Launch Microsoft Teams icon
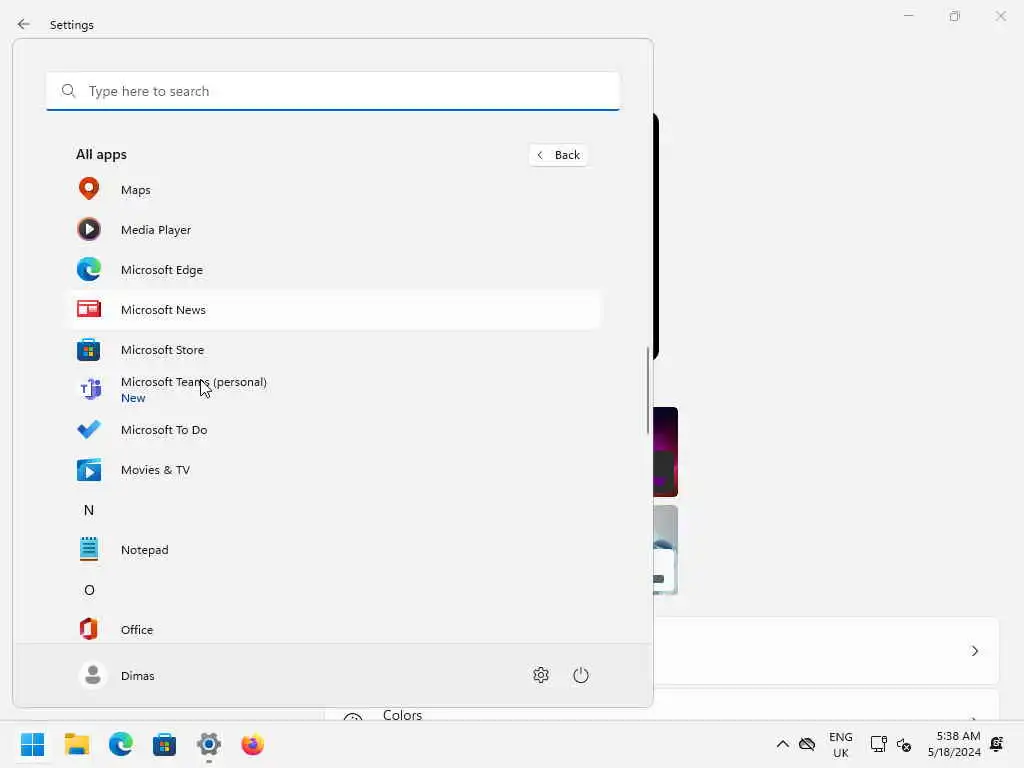The width and height of the screenshot is (1024, 768). click(x=90, y=389)
